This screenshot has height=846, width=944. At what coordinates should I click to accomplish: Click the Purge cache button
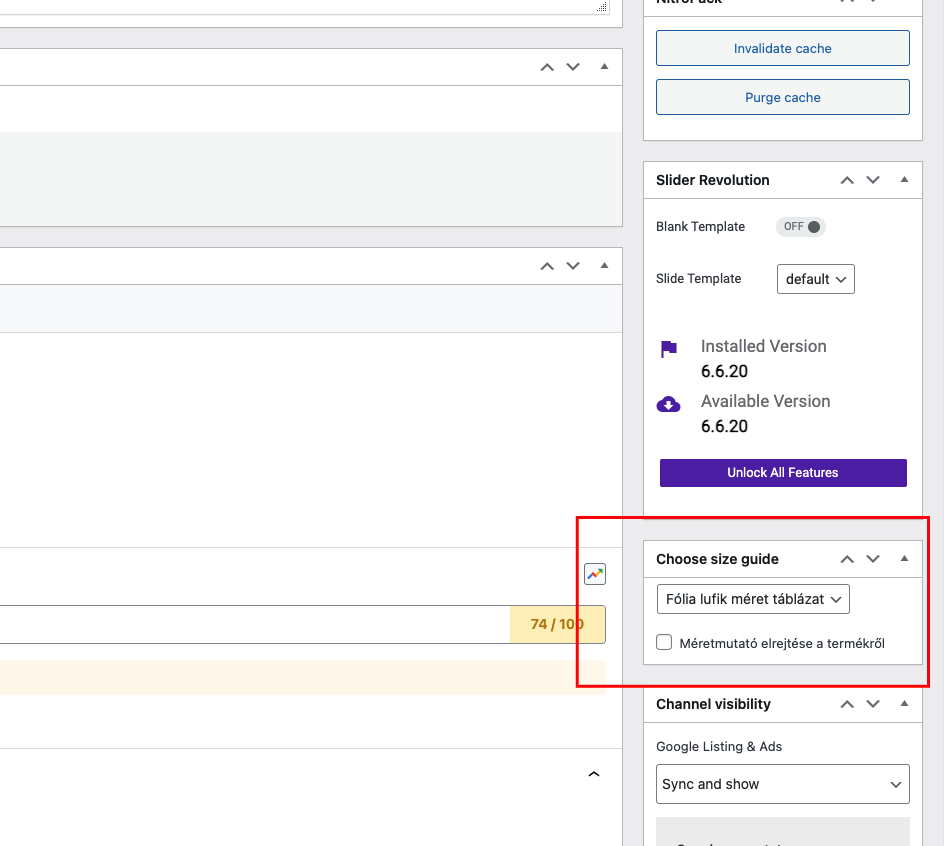783,97
